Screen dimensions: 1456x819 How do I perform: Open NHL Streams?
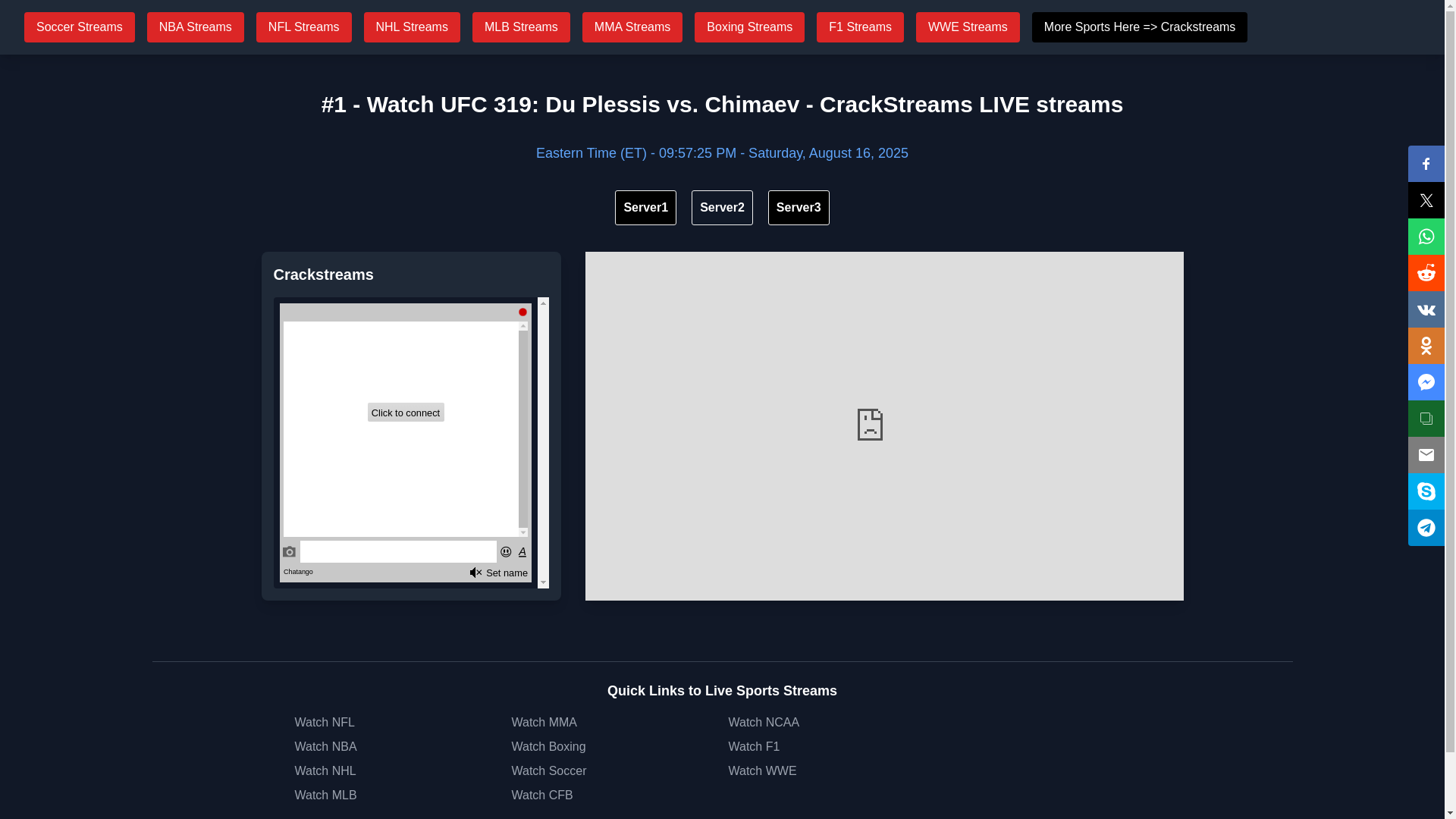pos(412,27)
